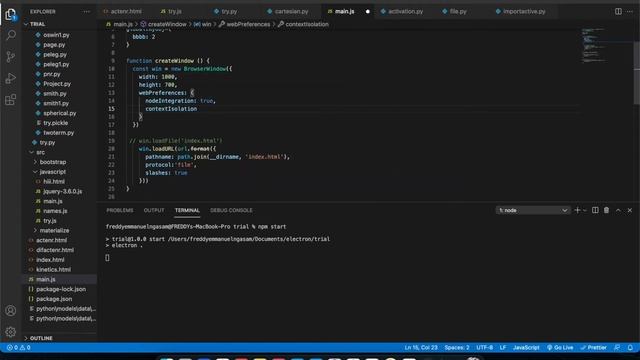Switch to file.py editor tab
640x360 pixels.
click(458, 11)
